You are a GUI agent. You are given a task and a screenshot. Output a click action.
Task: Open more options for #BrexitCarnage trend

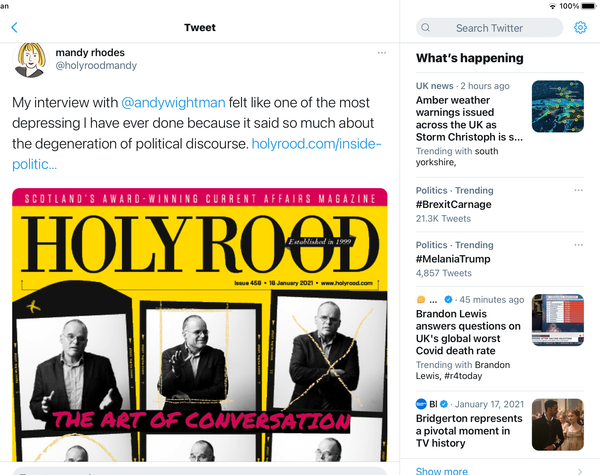pos(579,190)
